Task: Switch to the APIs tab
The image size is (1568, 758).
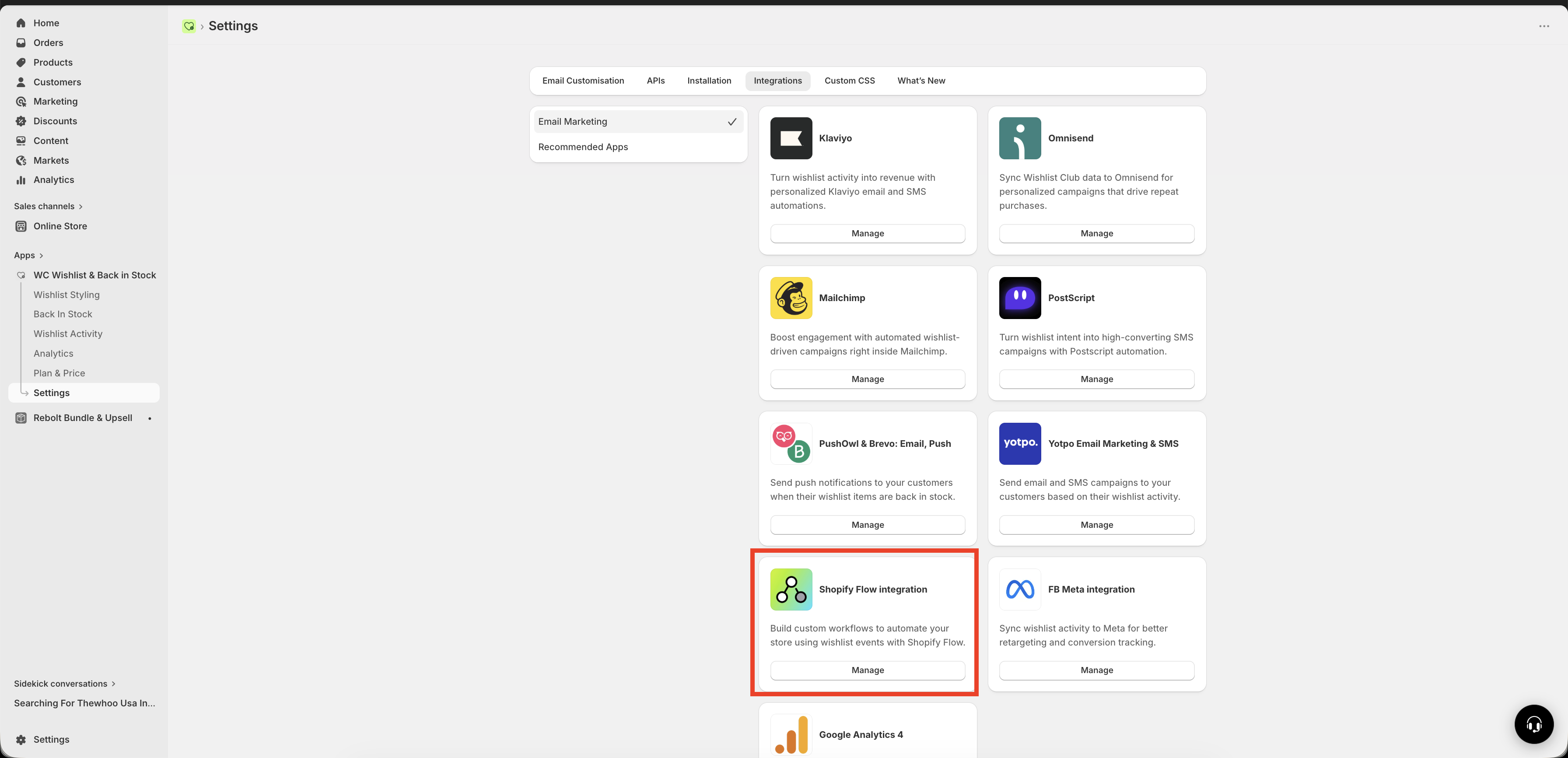Action: [x=655, y=81]
